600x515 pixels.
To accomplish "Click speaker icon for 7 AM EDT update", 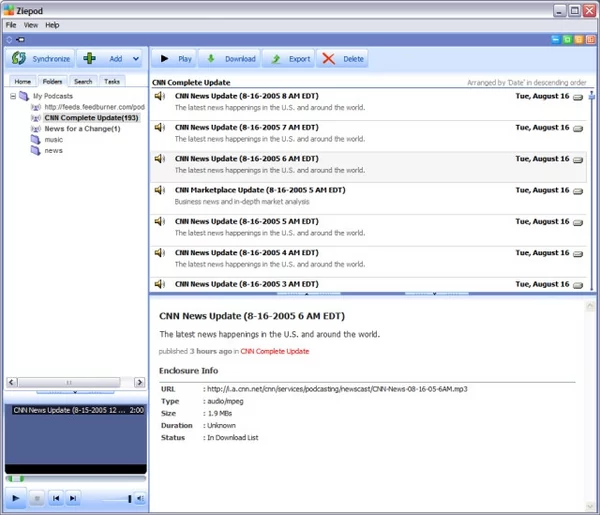I will pyautogui.click(x=160, y=127).
